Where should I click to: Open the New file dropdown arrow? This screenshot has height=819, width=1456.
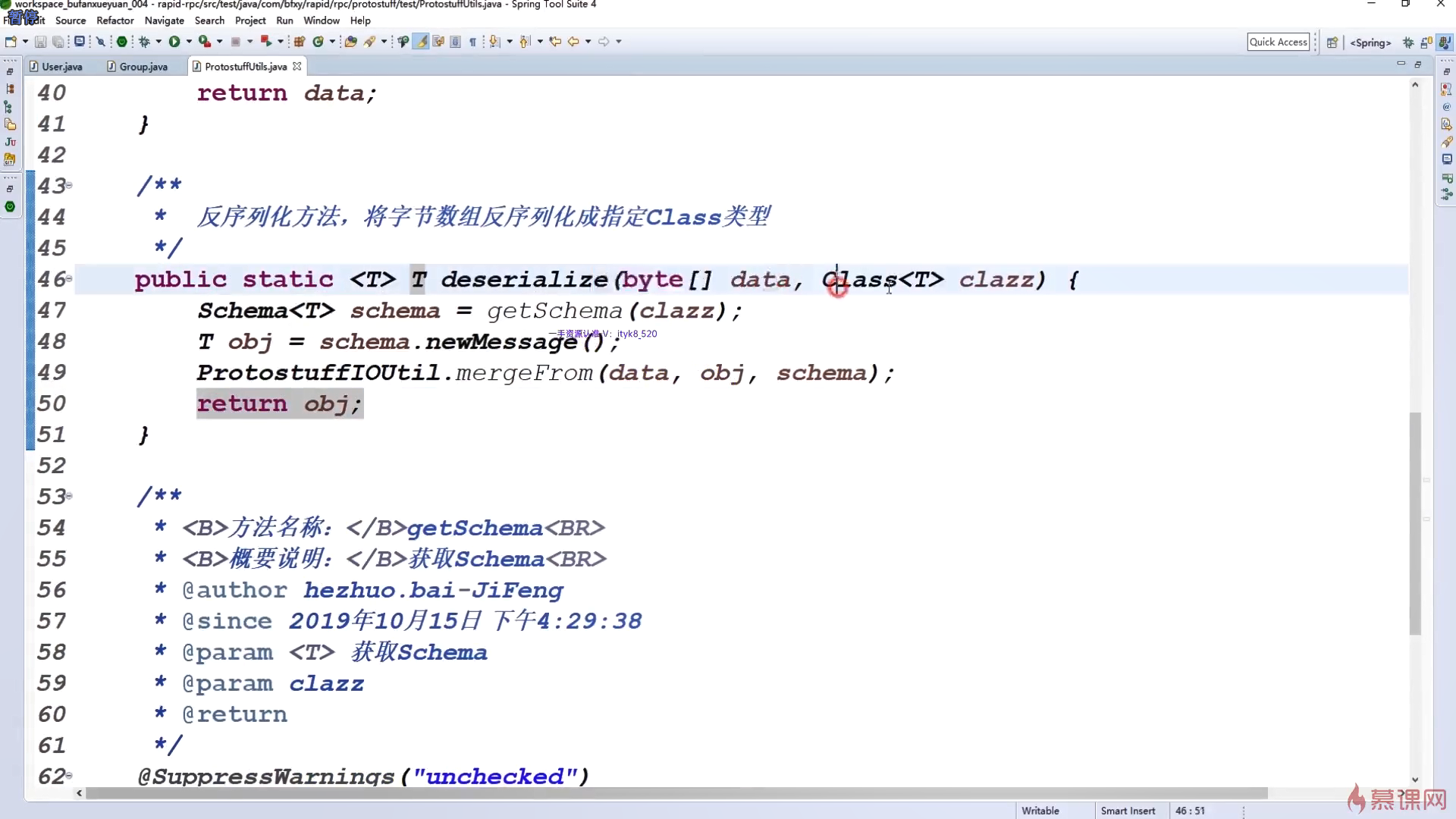point(25,42)
